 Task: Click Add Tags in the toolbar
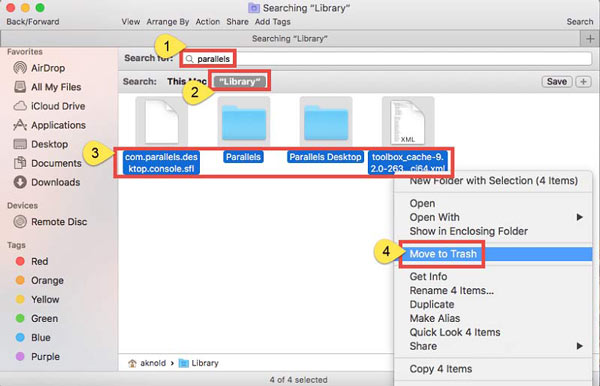(273, 22)
